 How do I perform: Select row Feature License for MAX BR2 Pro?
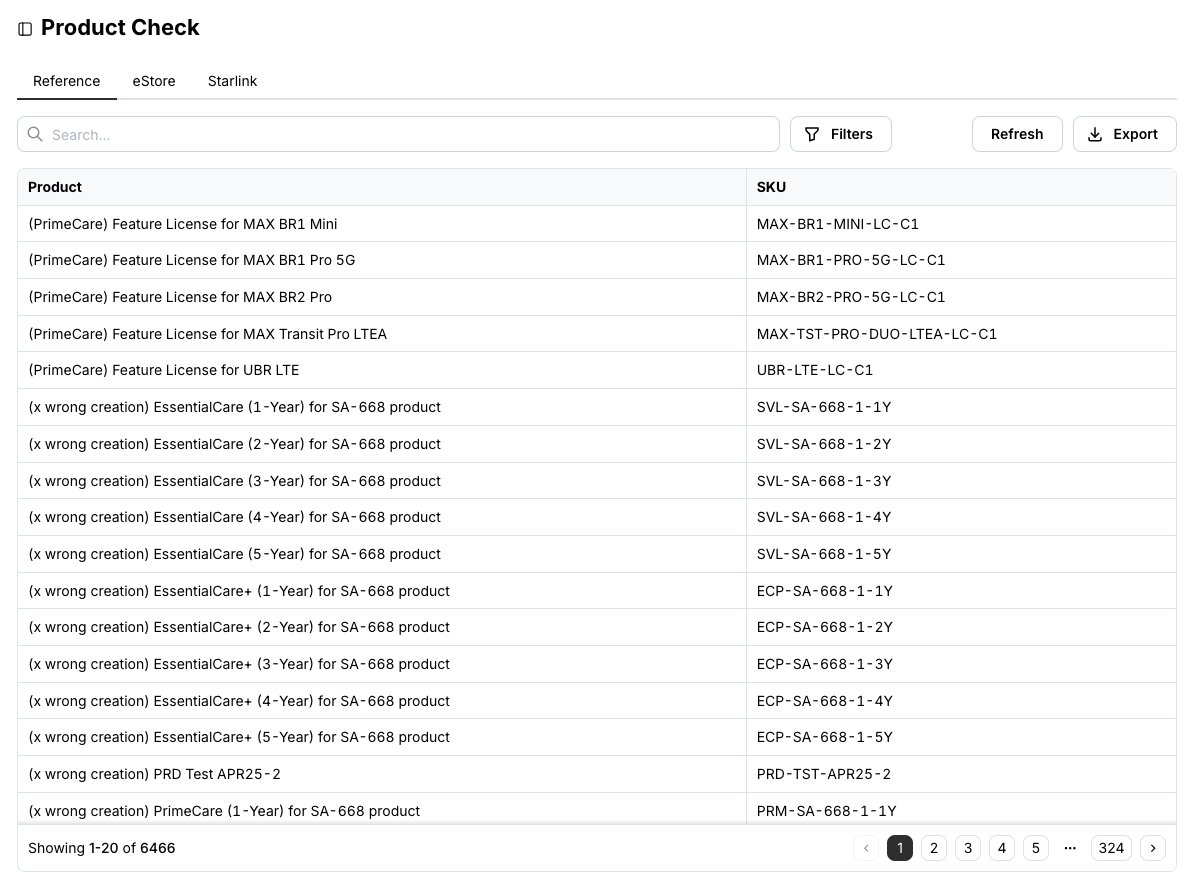597,297
